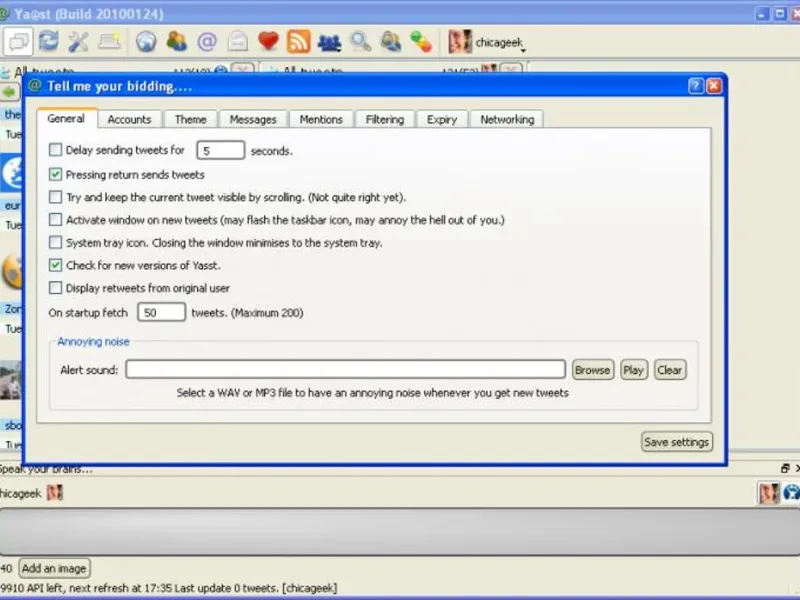Click the chicageek avatar in the main toolbar
The image size is (800, 600).
pyautogui.click(x=460, y=41)
